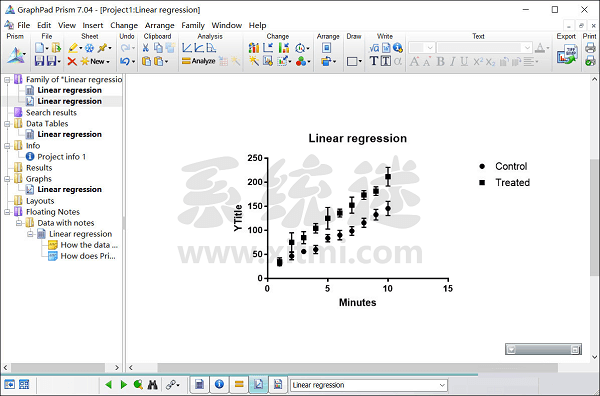Click the Analyze button in Analysis group
Image resolution: width=600 pixels, height=396 pixels.
pyautogui.click(x=198, y=61)
